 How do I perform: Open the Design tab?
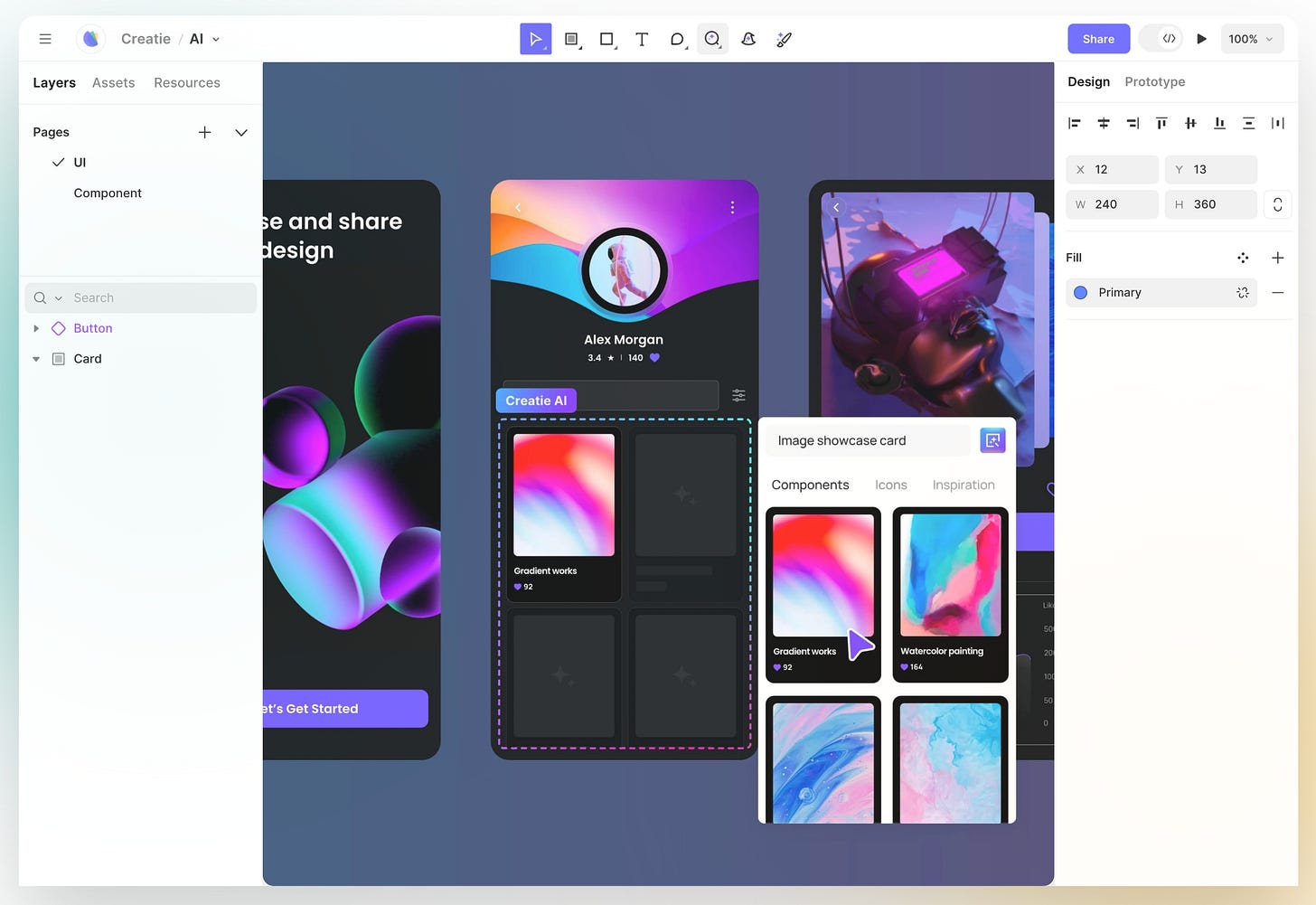(x=1088, y=81)
